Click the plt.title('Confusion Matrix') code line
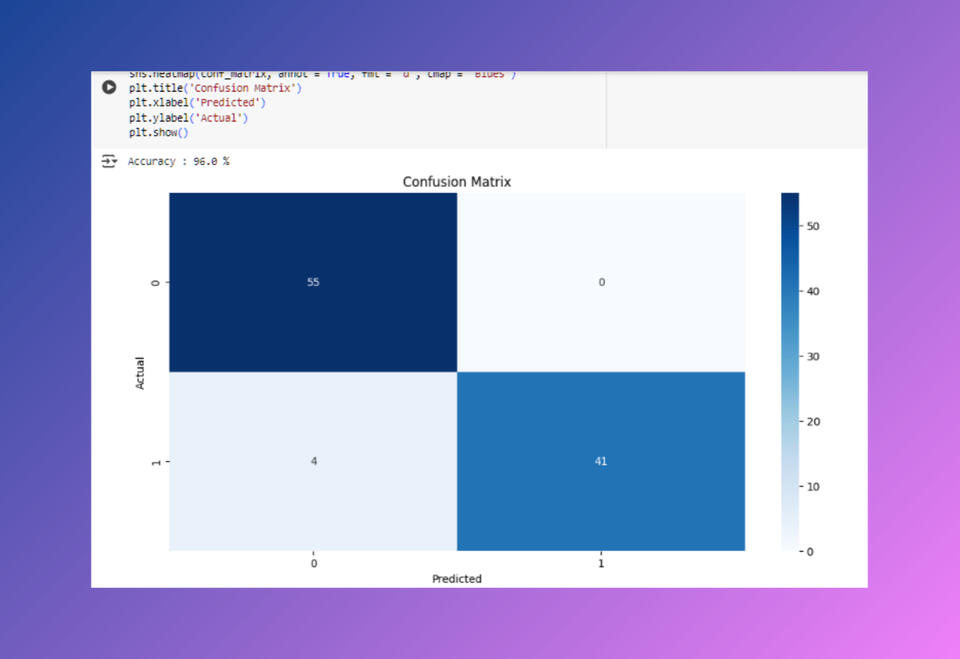Screen dimensions: 960x659 (x=214, y=88)
